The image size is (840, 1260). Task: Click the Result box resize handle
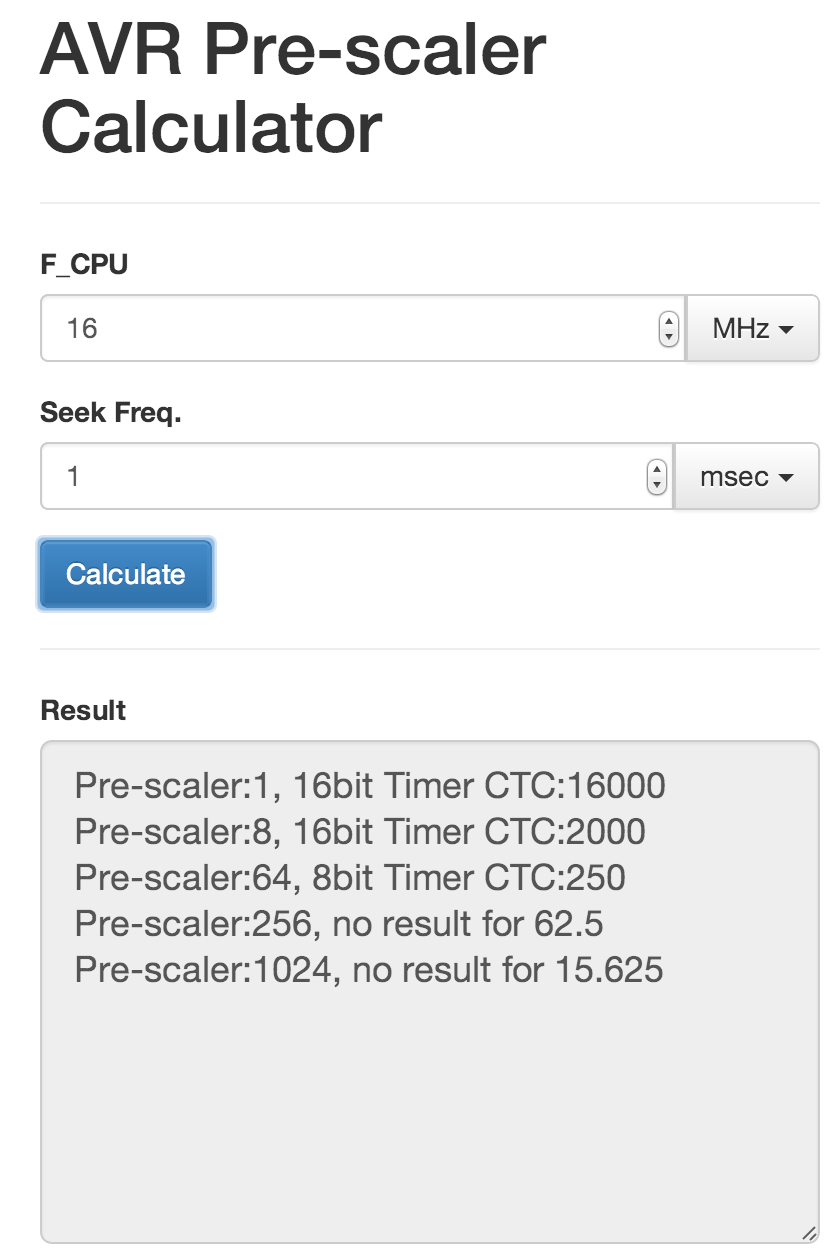coord(808,1233)
